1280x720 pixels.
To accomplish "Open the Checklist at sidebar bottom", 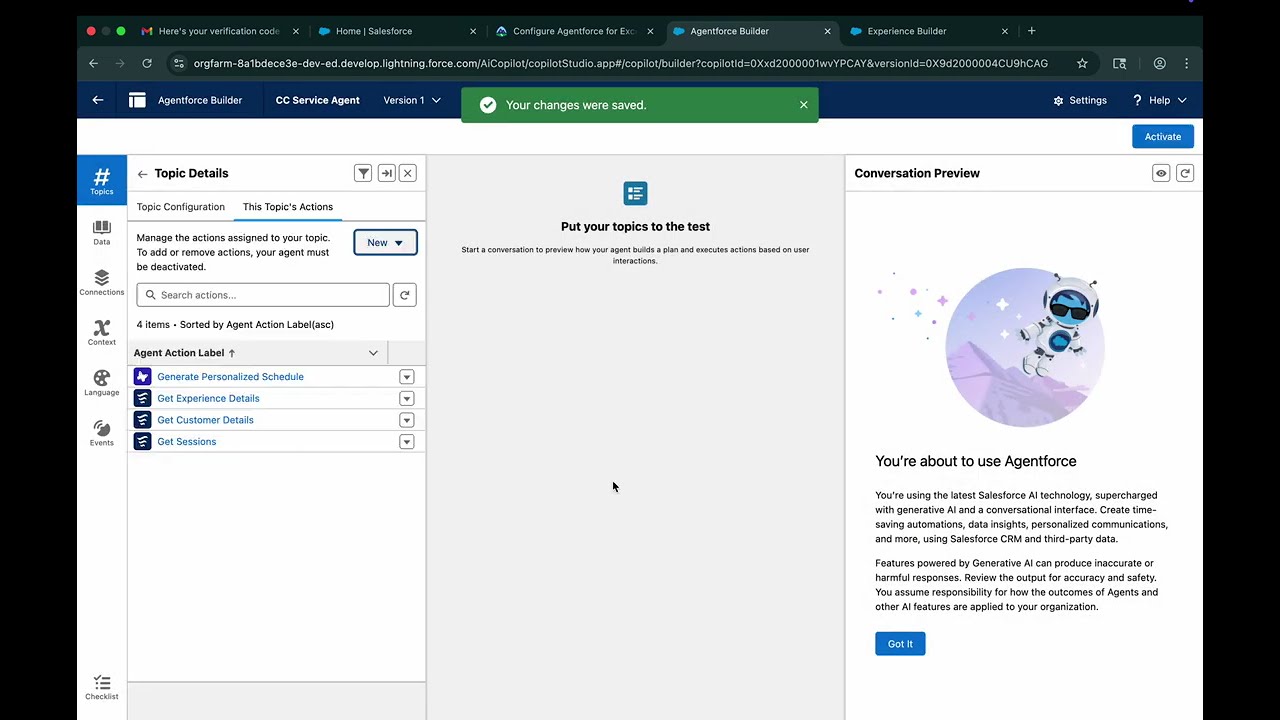I will (102, 687).
